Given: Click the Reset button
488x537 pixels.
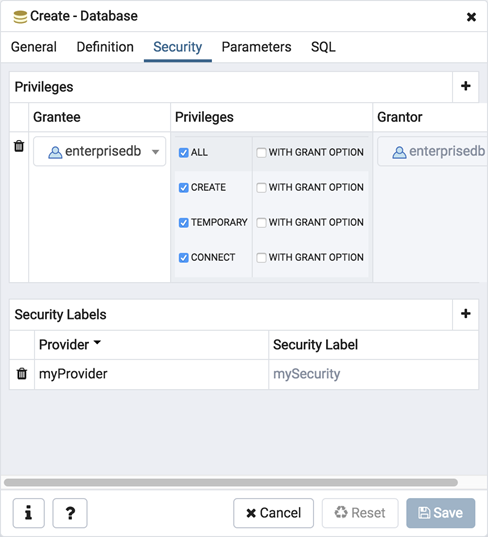Looking at the screenshot, I should point(360,513).
